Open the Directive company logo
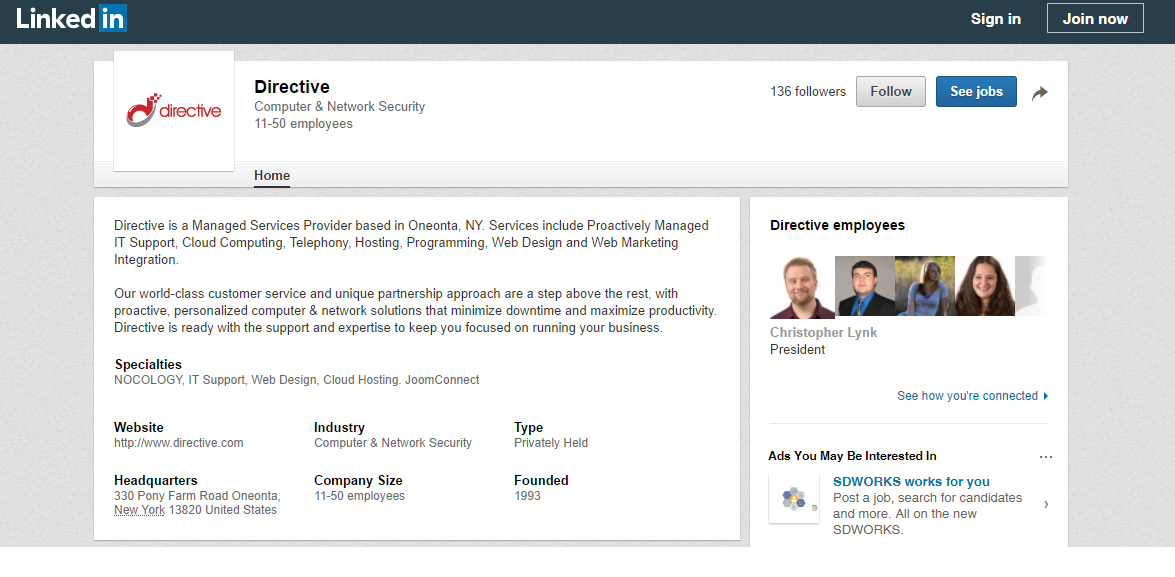 (x=174, y=111)
